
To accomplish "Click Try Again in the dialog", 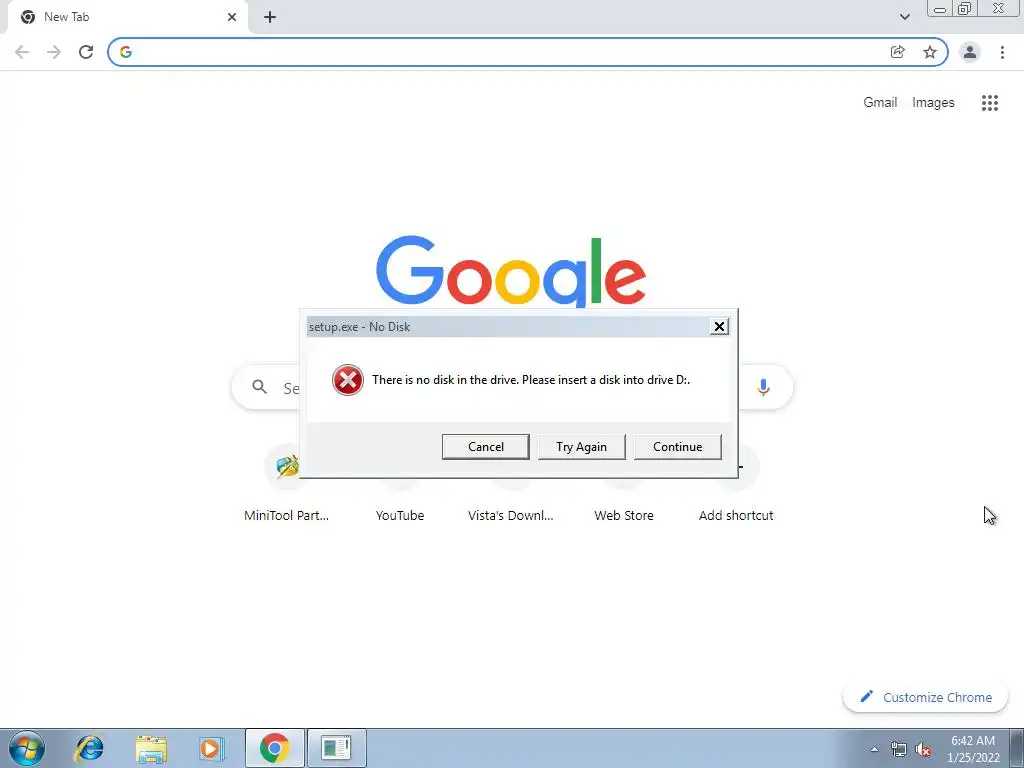I will click(x=581, y=447).
